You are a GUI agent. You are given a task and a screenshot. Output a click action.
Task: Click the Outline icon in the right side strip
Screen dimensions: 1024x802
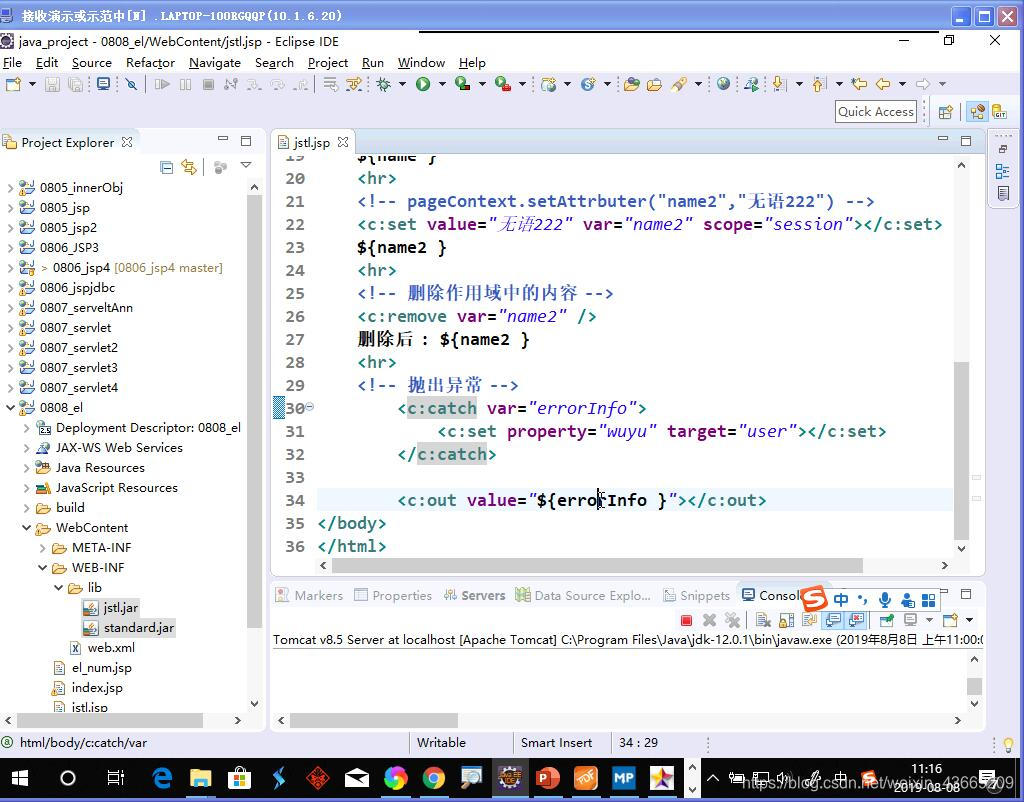click(x=1002, y=172)
